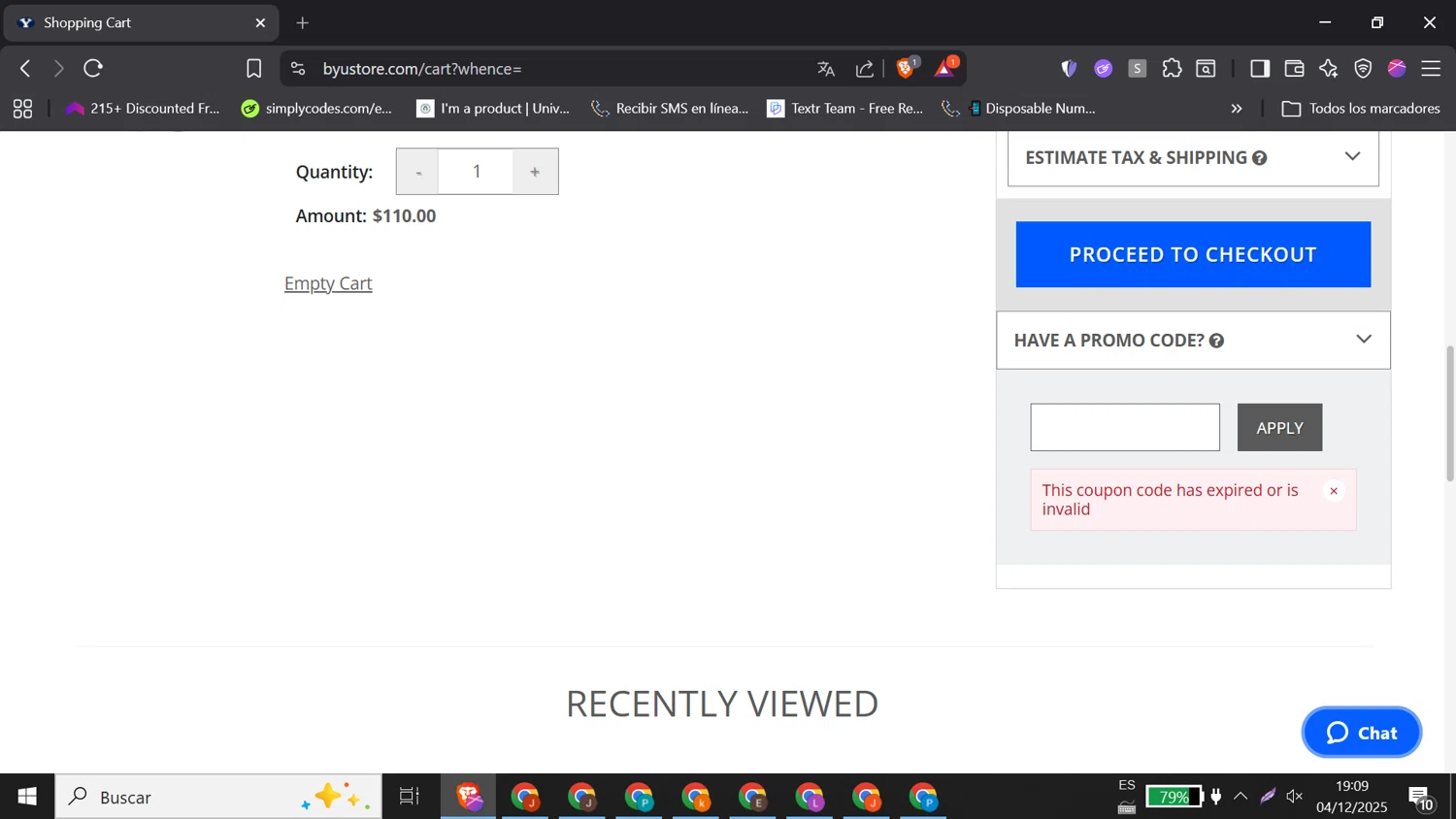
Task: Open the browser extensions puzzle icon
Action: (x=1172, y=69)
